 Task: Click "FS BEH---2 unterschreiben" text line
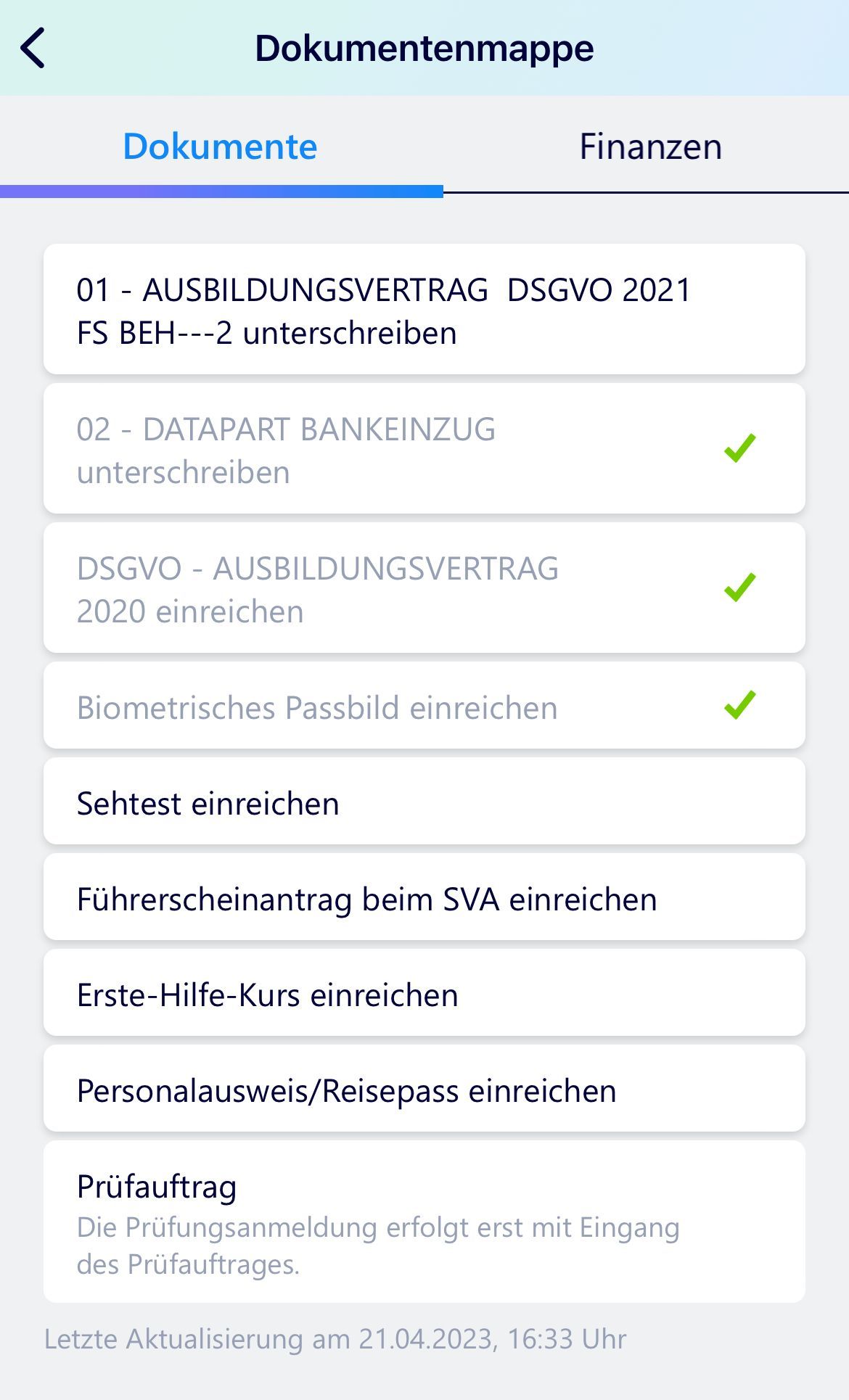point(266,334)
